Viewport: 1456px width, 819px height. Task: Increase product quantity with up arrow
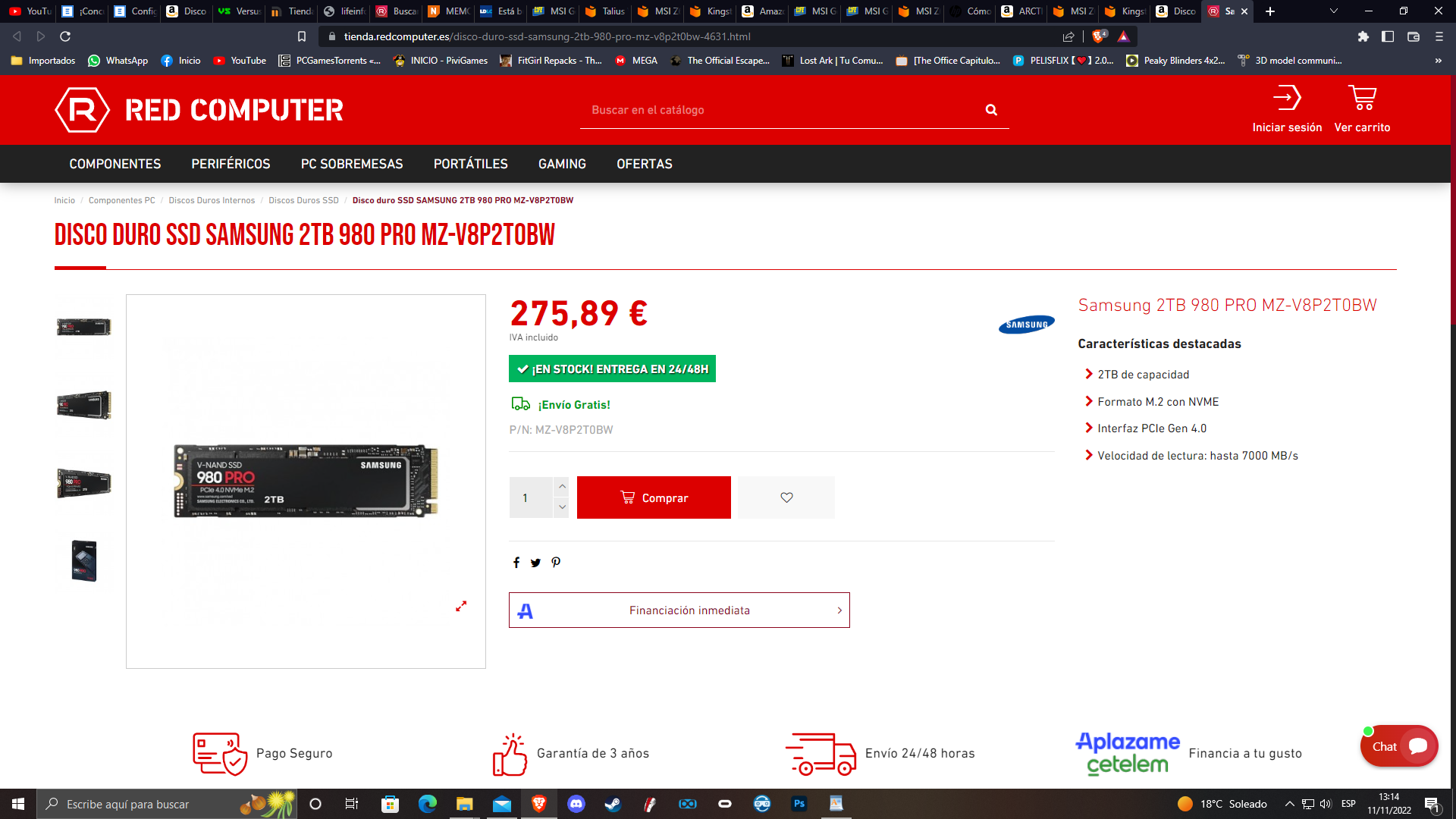coord(562,486)
